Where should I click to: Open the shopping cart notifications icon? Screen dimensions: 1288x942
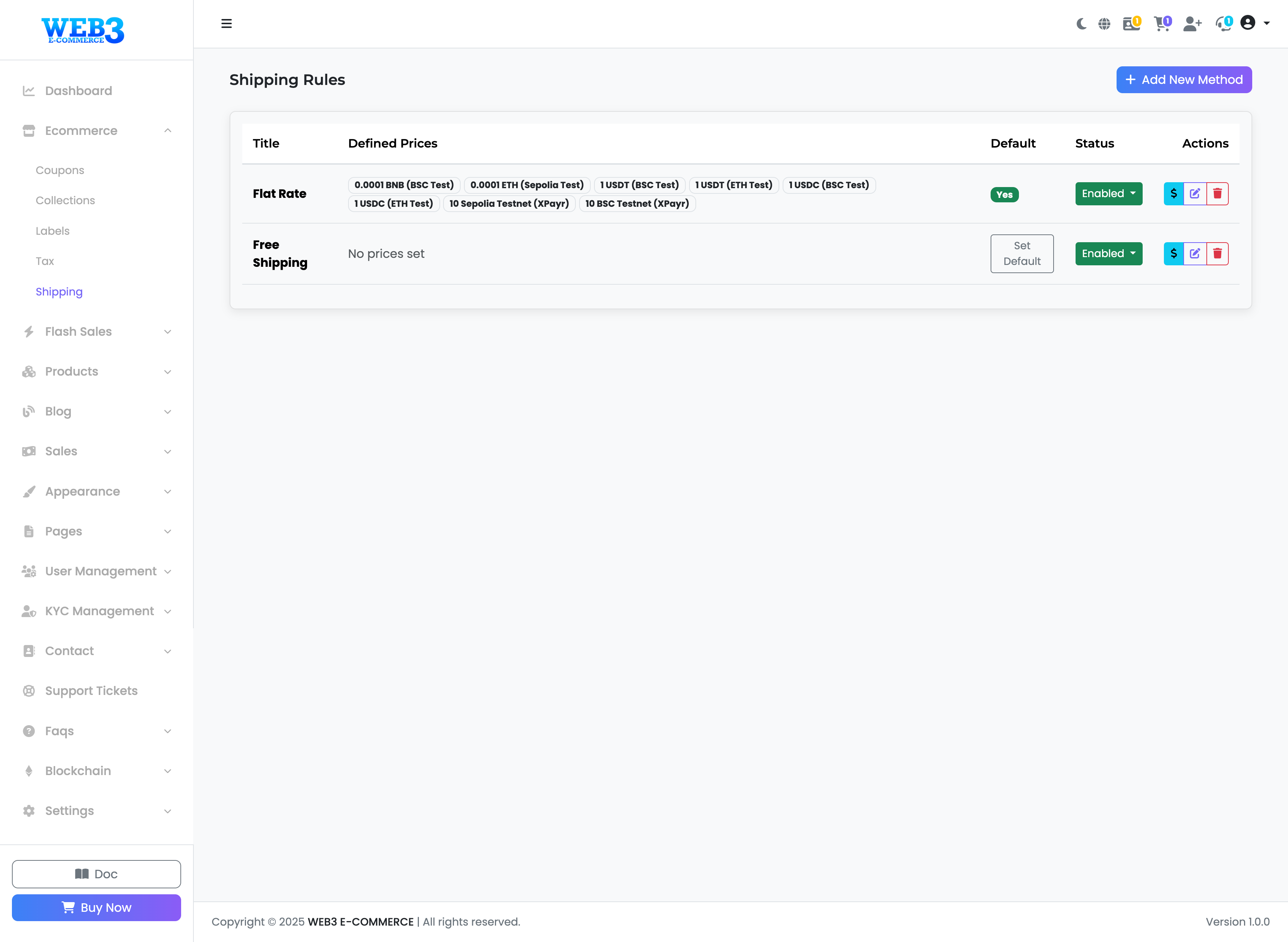click(x=1161, y=24)
